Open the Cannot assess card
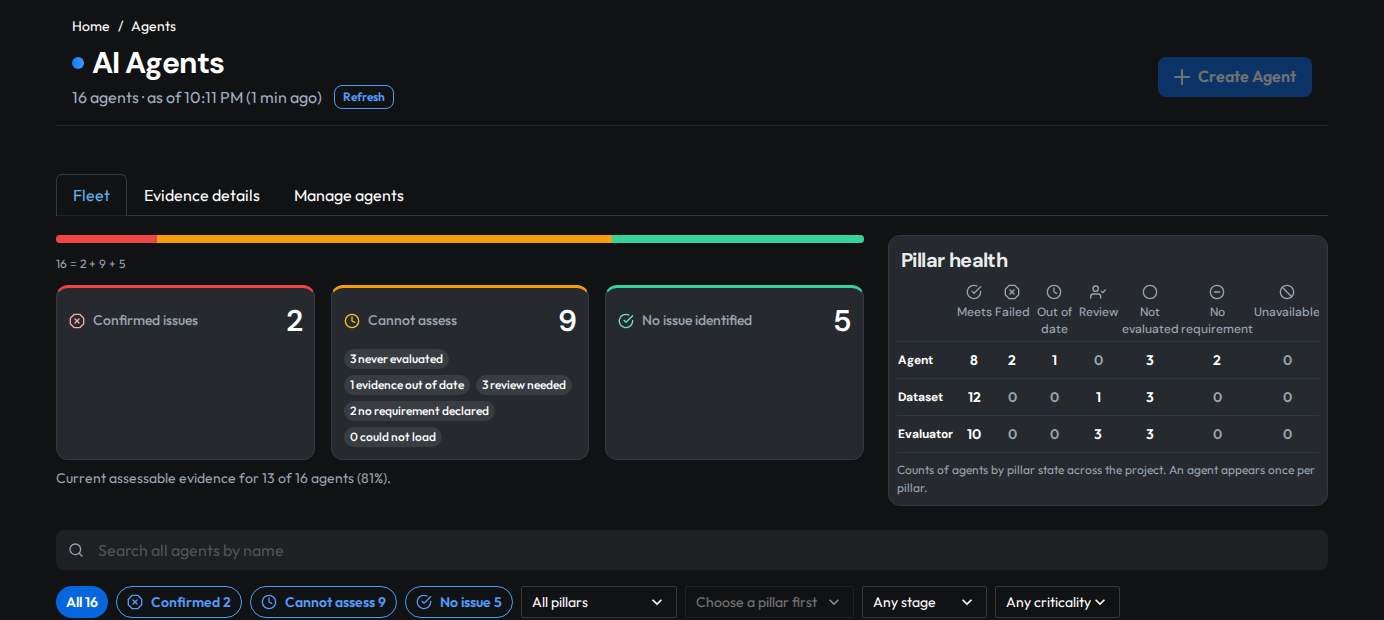This screenshot has height=620, width=1384. [460, 372]
